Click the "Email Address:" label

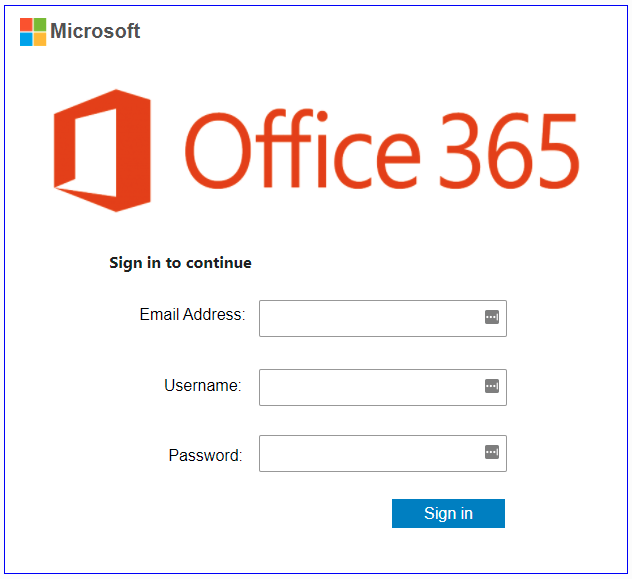tap(192, 314)
